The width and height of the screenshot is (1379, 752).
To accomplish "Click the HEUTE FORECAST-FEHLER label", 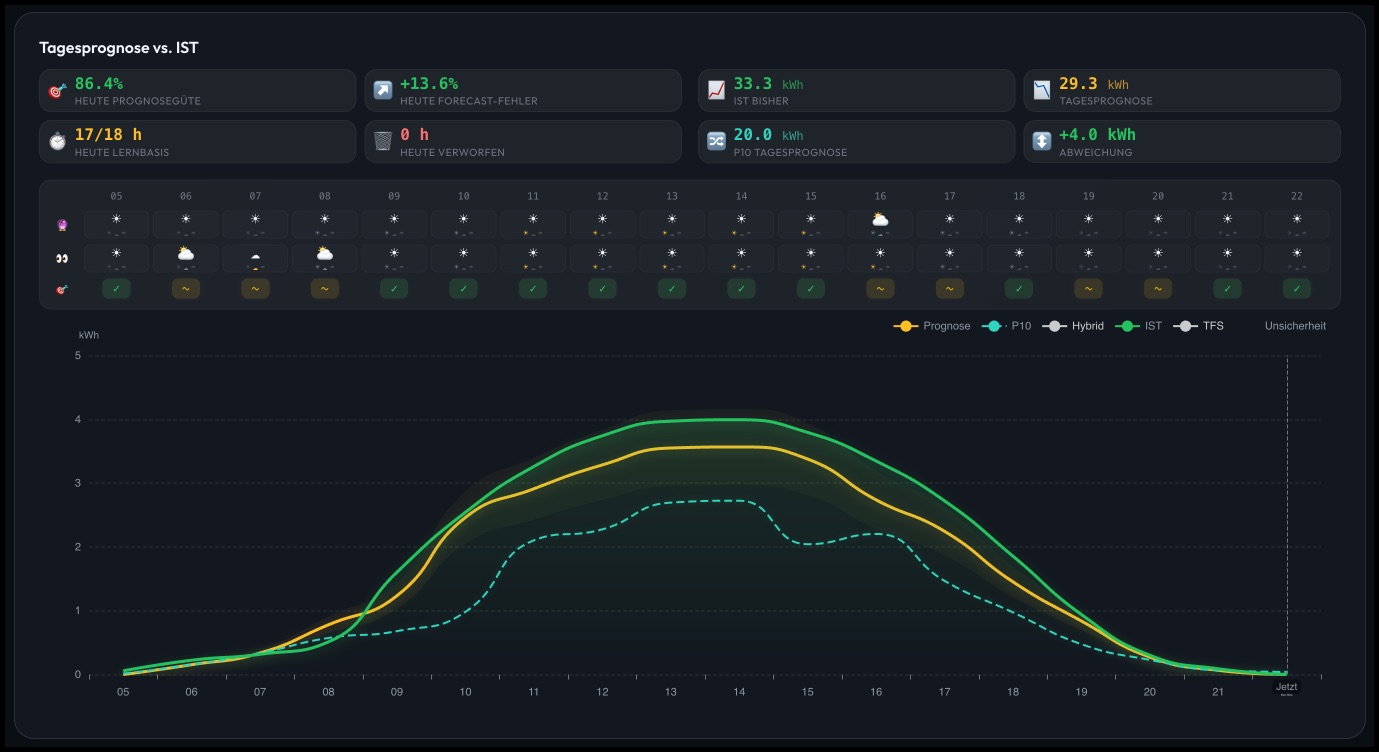I will pos(469,101).
